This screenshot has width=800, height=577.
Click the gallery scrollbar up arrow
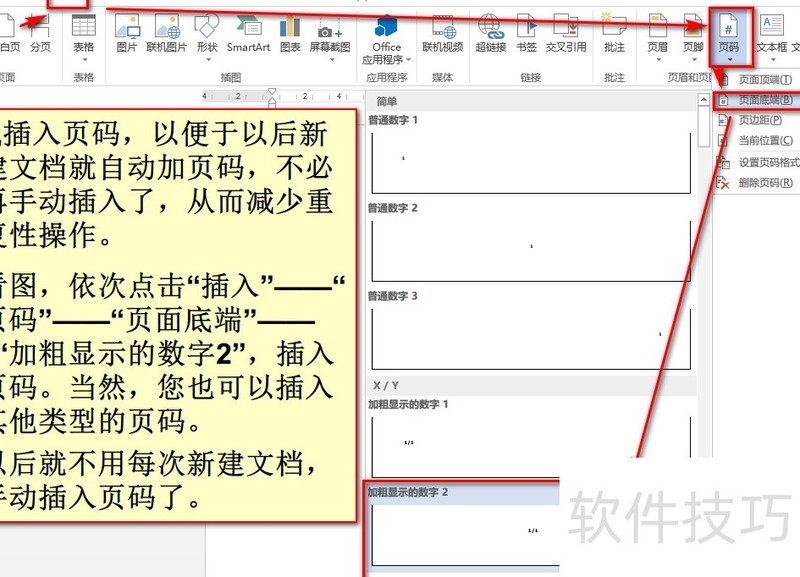click(x=704, y=99)
